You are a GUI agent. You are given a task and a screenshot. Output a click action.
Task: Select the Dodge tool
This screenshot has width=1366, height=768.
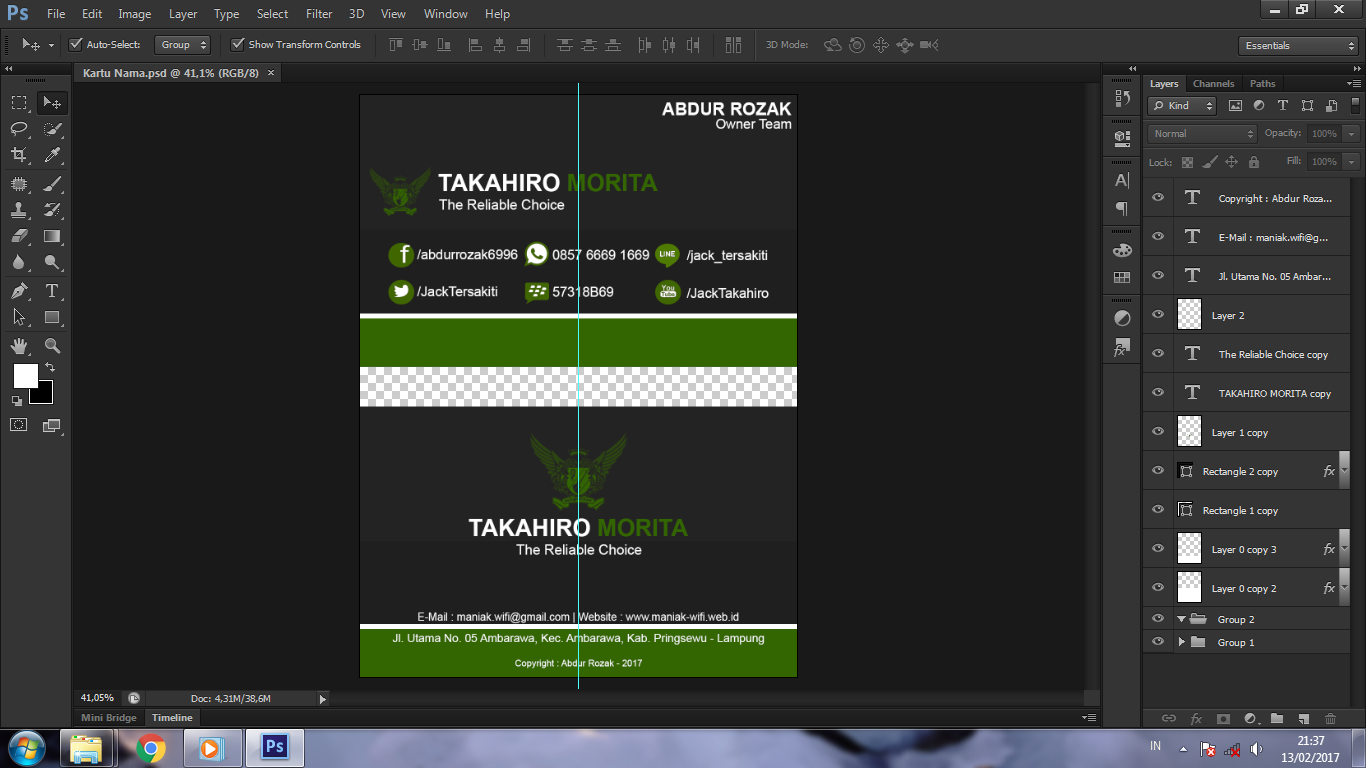tap(52, 262)
